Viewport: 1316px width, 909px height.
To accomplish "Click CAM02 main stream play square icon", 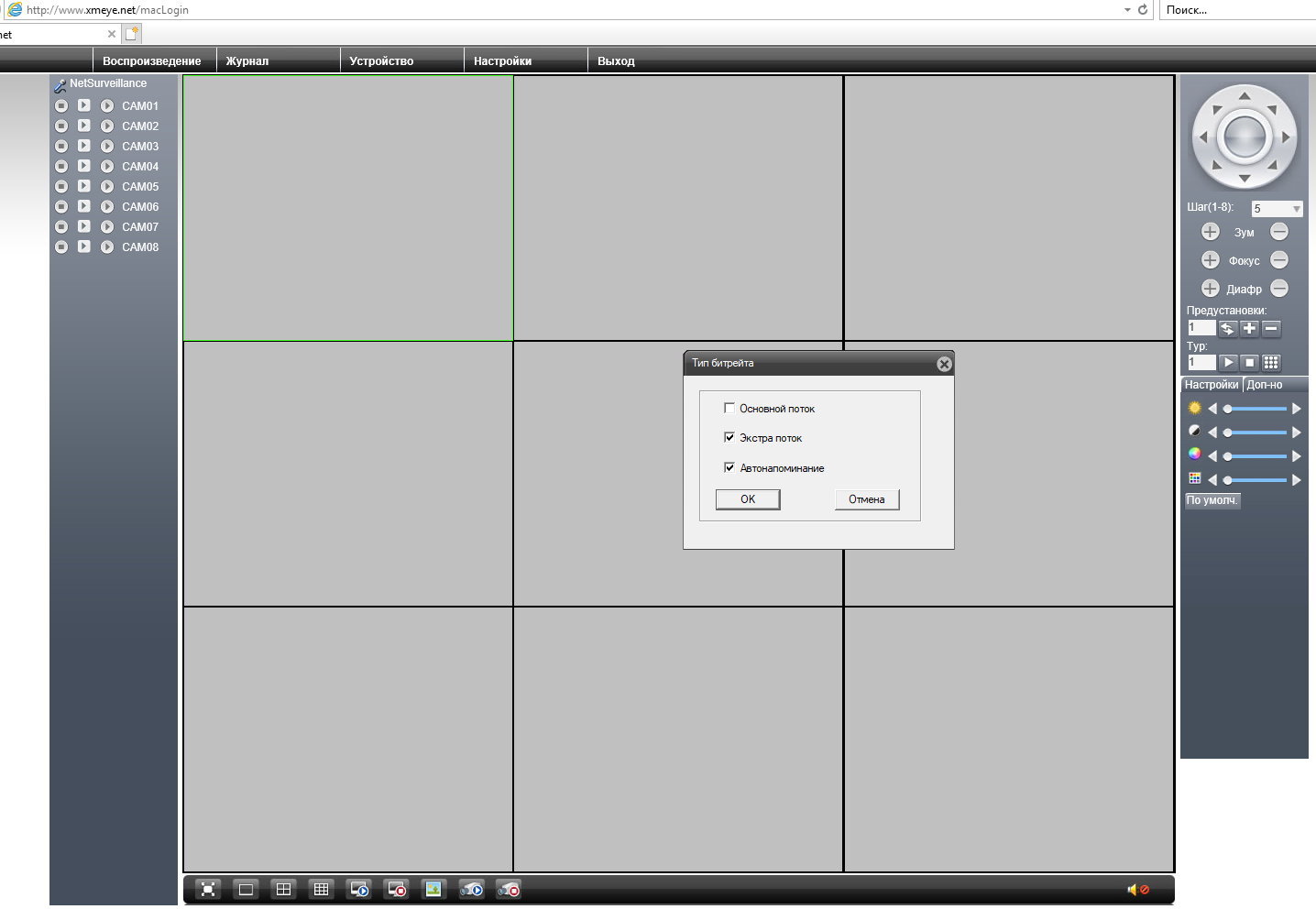I will pyautogui.click(x=83, y=126).
